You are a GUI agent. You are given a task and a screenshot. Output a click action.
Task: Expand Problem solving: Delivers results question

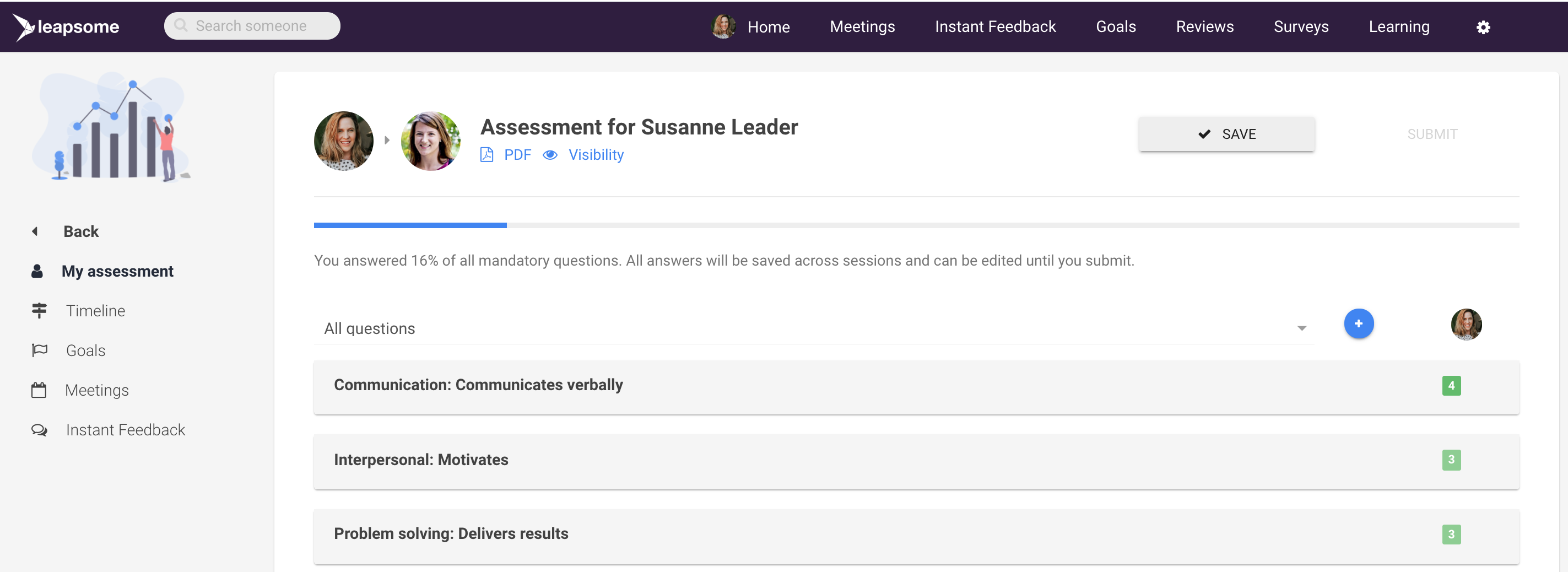coord(916,536)
